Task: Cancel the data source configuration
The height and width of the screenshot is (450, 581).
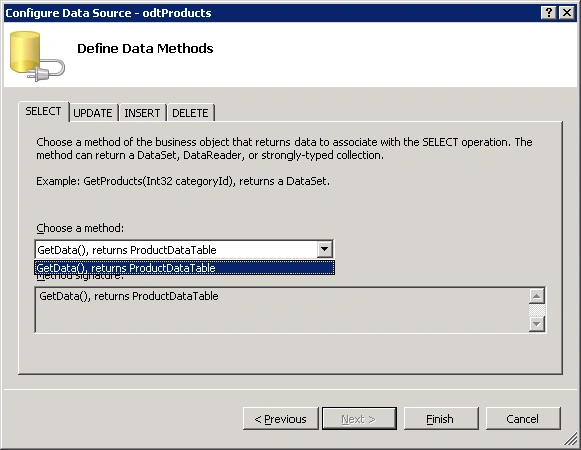Action: coord(523,419)
